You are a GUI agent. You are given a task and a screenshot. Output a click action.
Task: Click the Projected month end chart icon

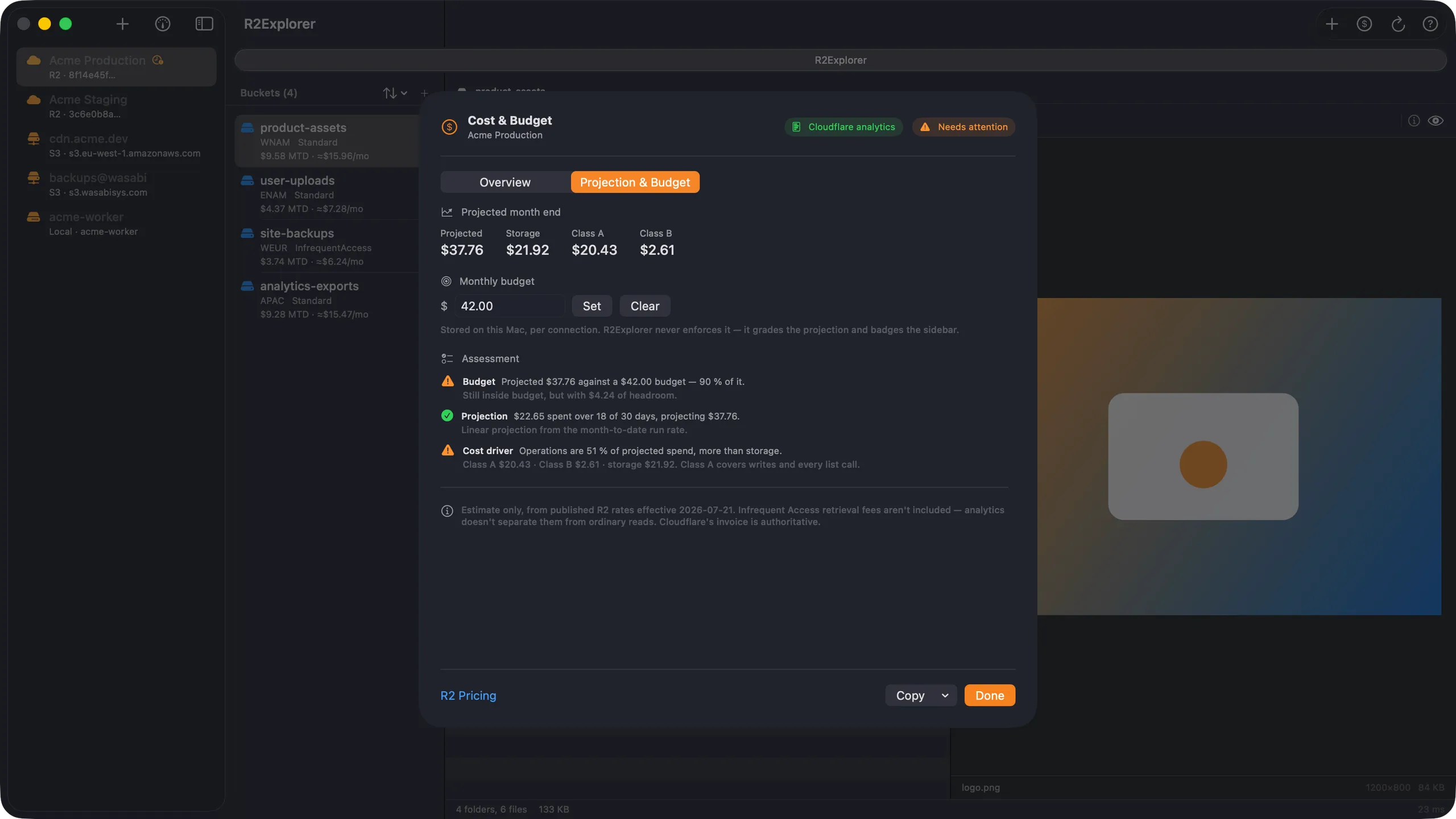(x=447, y=212)
